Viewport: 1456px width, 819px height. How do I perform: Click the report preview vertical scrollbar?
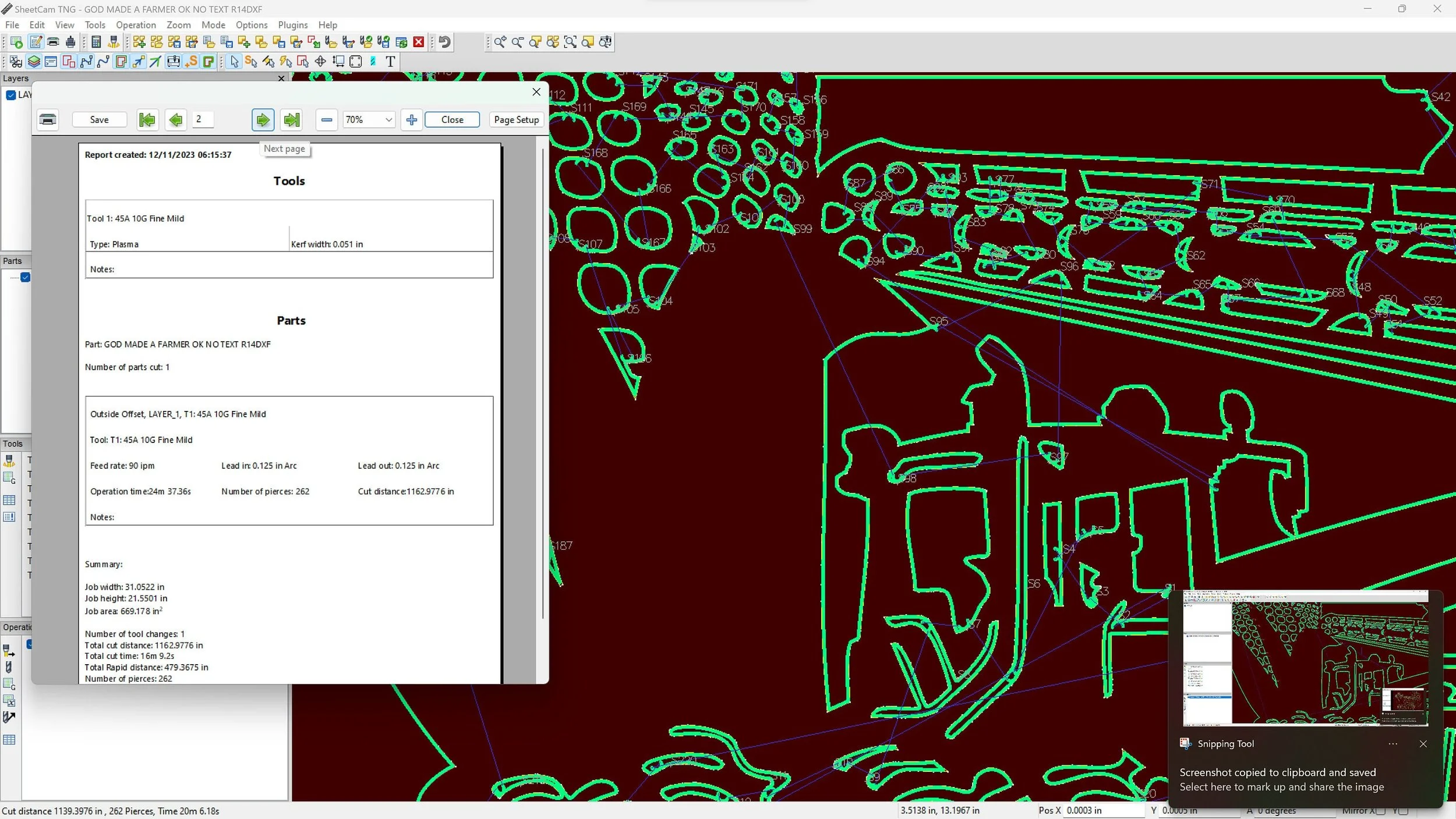click(543, 384)
